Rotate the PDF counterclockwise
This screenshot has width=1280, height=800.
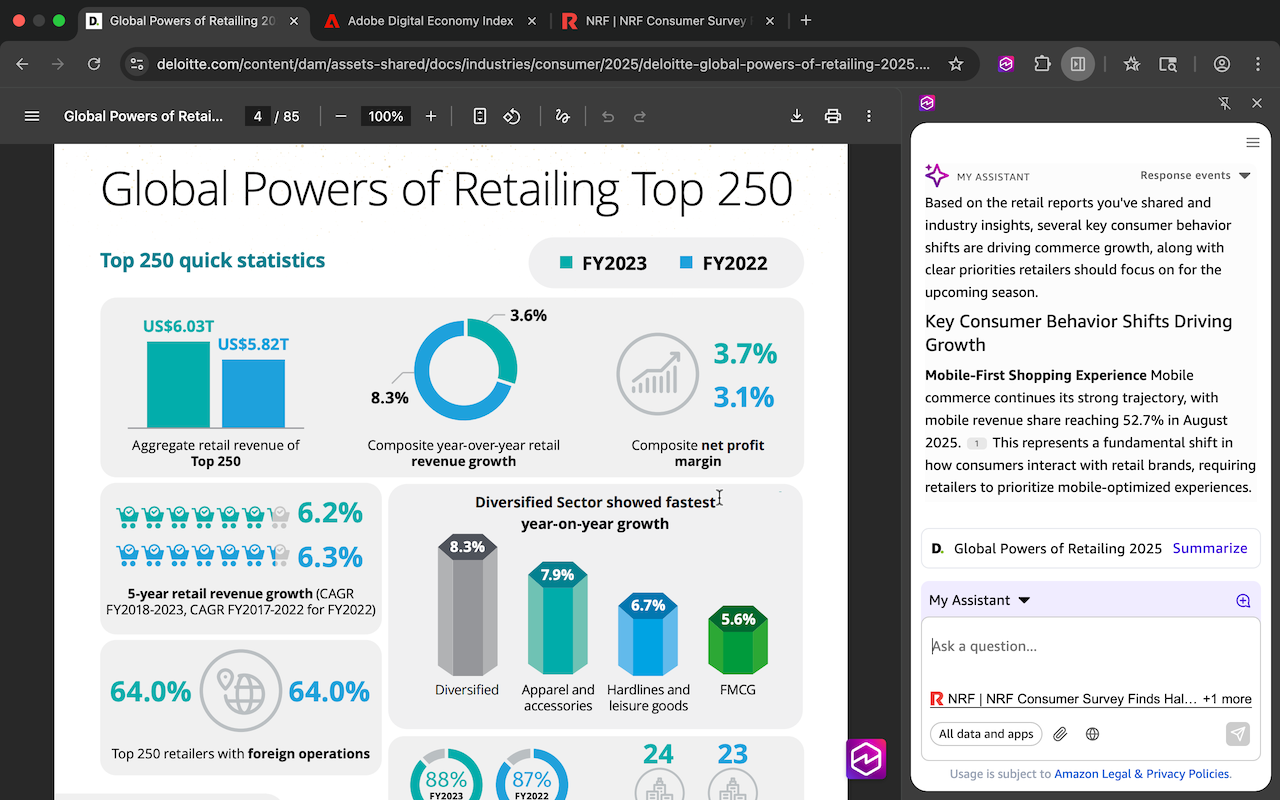512,116
